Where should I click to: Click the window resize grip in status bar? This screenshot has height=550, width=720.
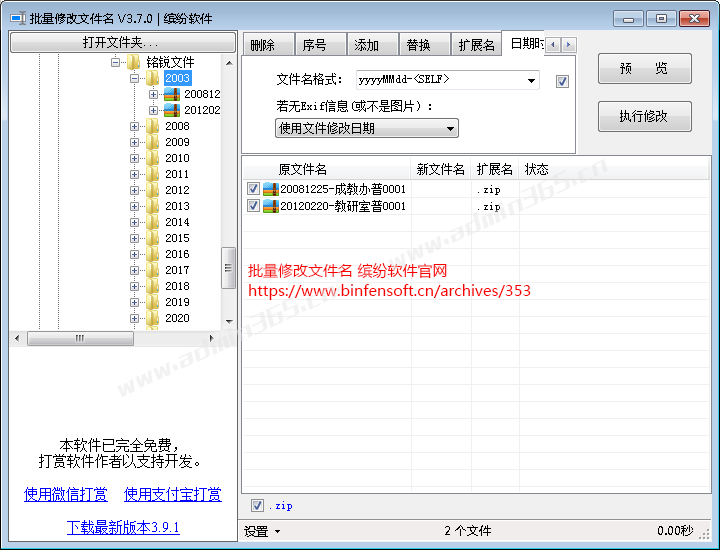704,533
